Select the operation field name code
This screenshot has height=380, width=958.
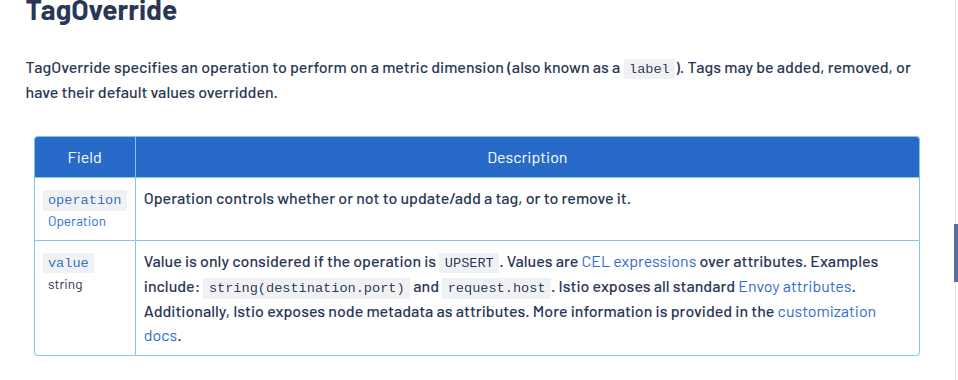85,200
